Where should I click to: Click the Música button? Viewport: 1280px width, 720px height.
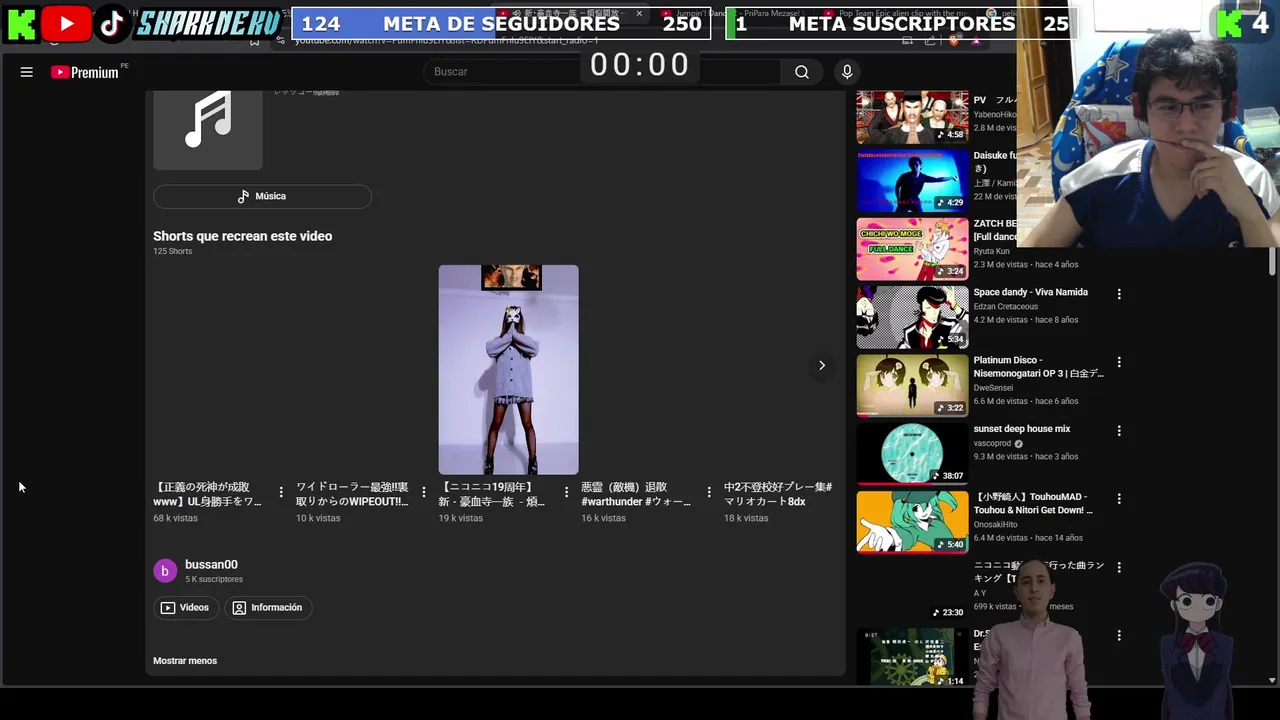[262, 196]
